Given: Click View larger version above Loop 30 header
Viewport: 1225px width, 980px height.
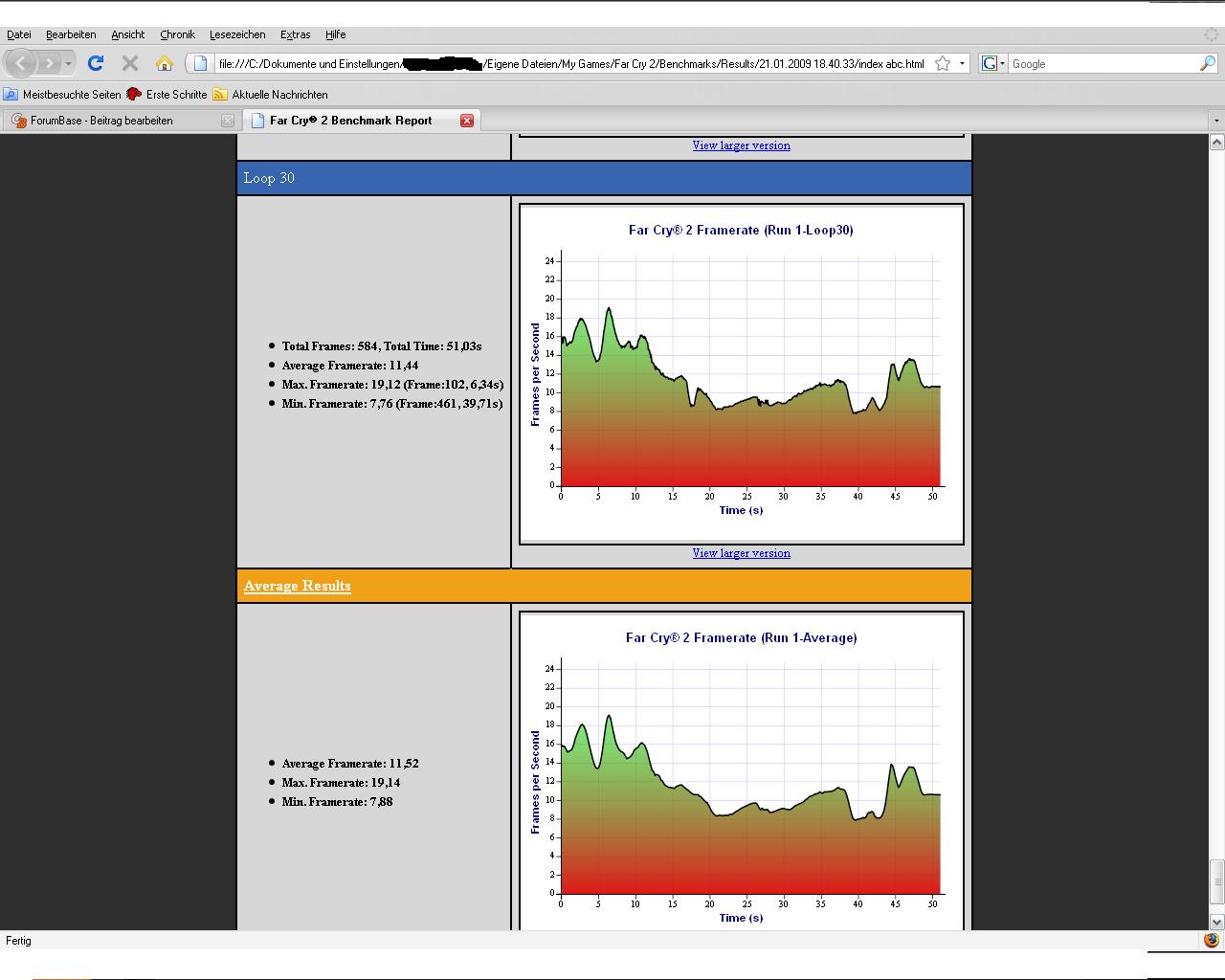Looking at the screenshot, I should (x=742, y=145).
